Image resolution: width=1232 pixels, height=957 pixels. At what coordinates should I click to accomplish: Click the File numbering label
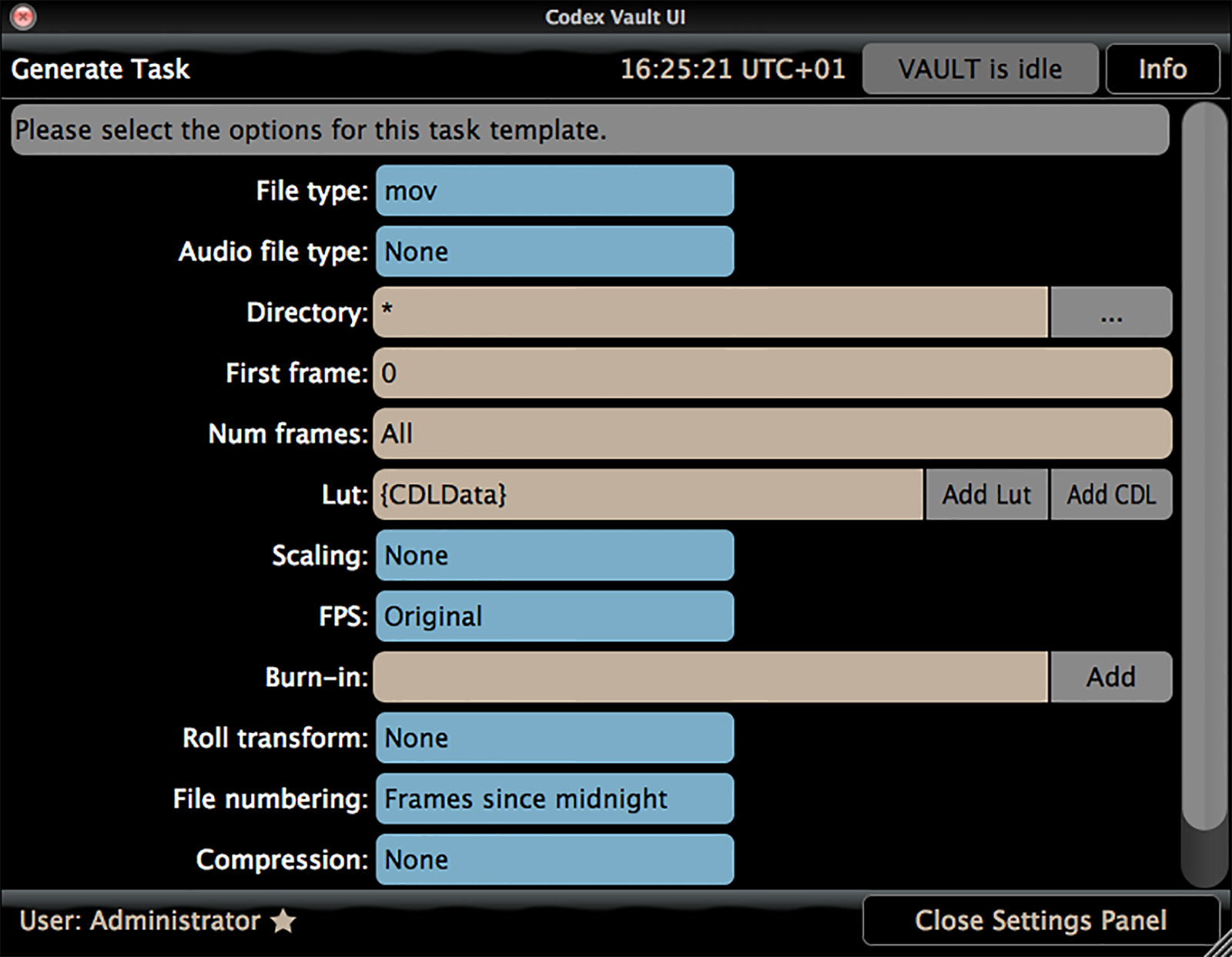tap(270, 798)
